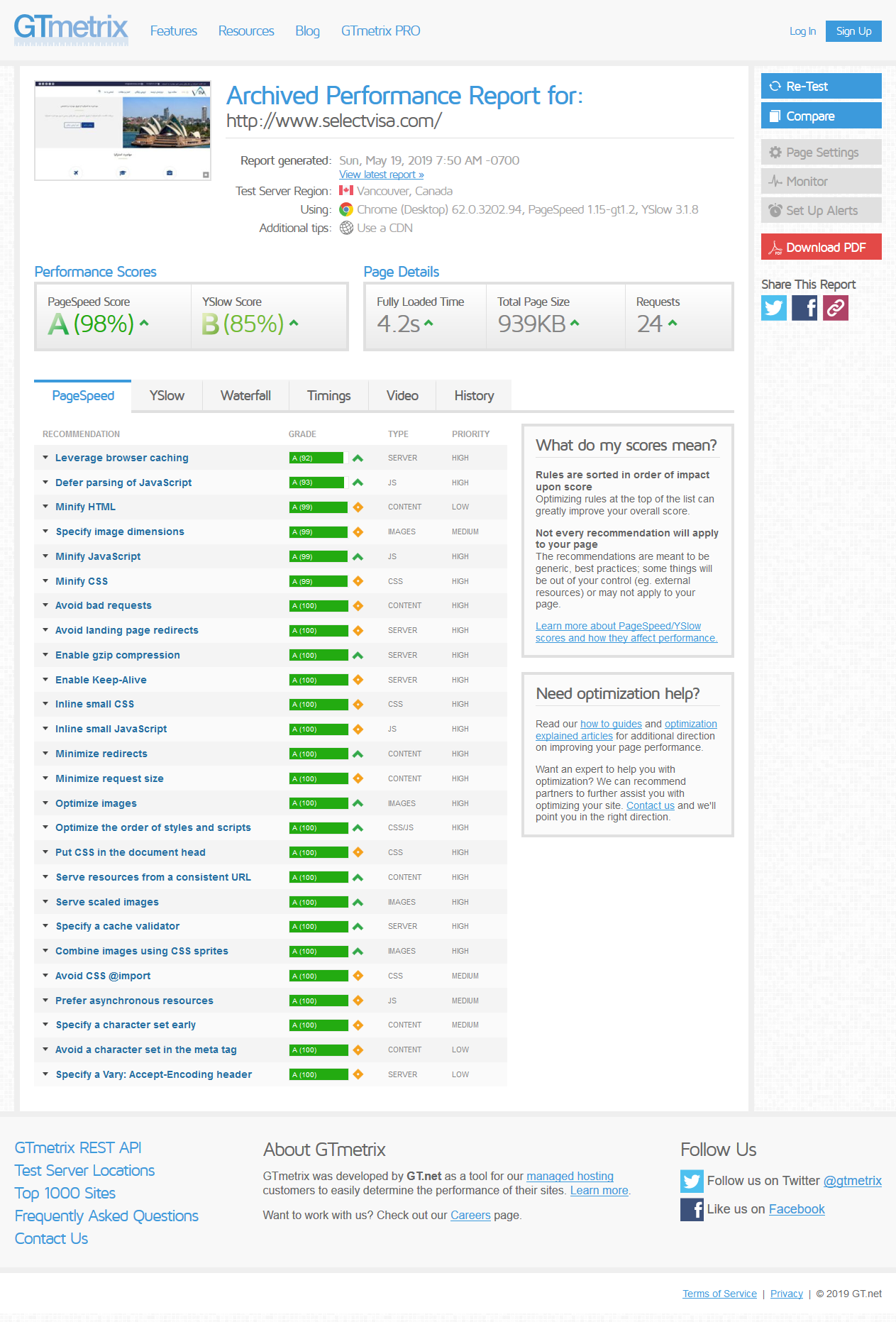Open the Features menu item

174,31
